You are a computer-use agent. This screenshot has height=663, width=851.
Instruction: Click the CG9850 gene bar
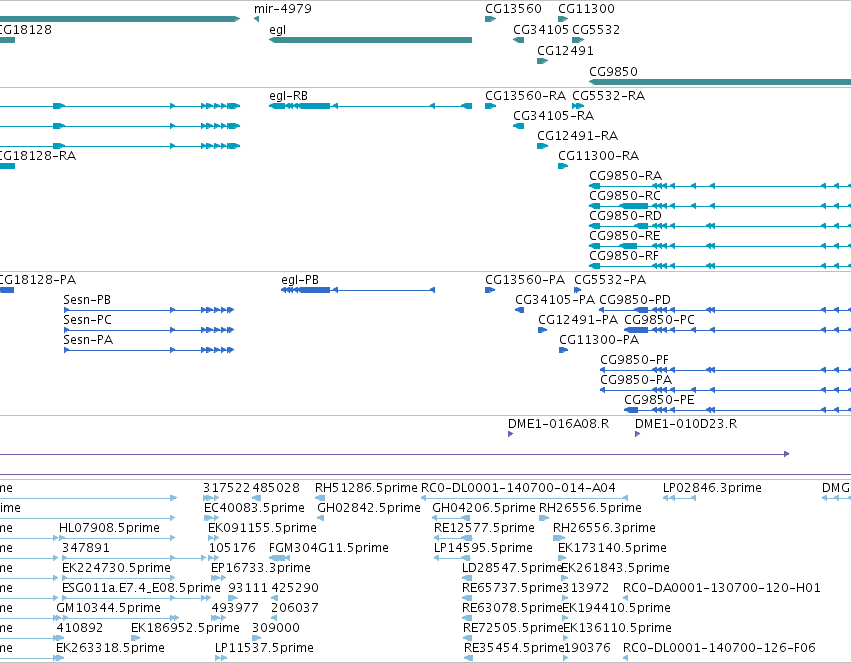(x=720, y=82)
